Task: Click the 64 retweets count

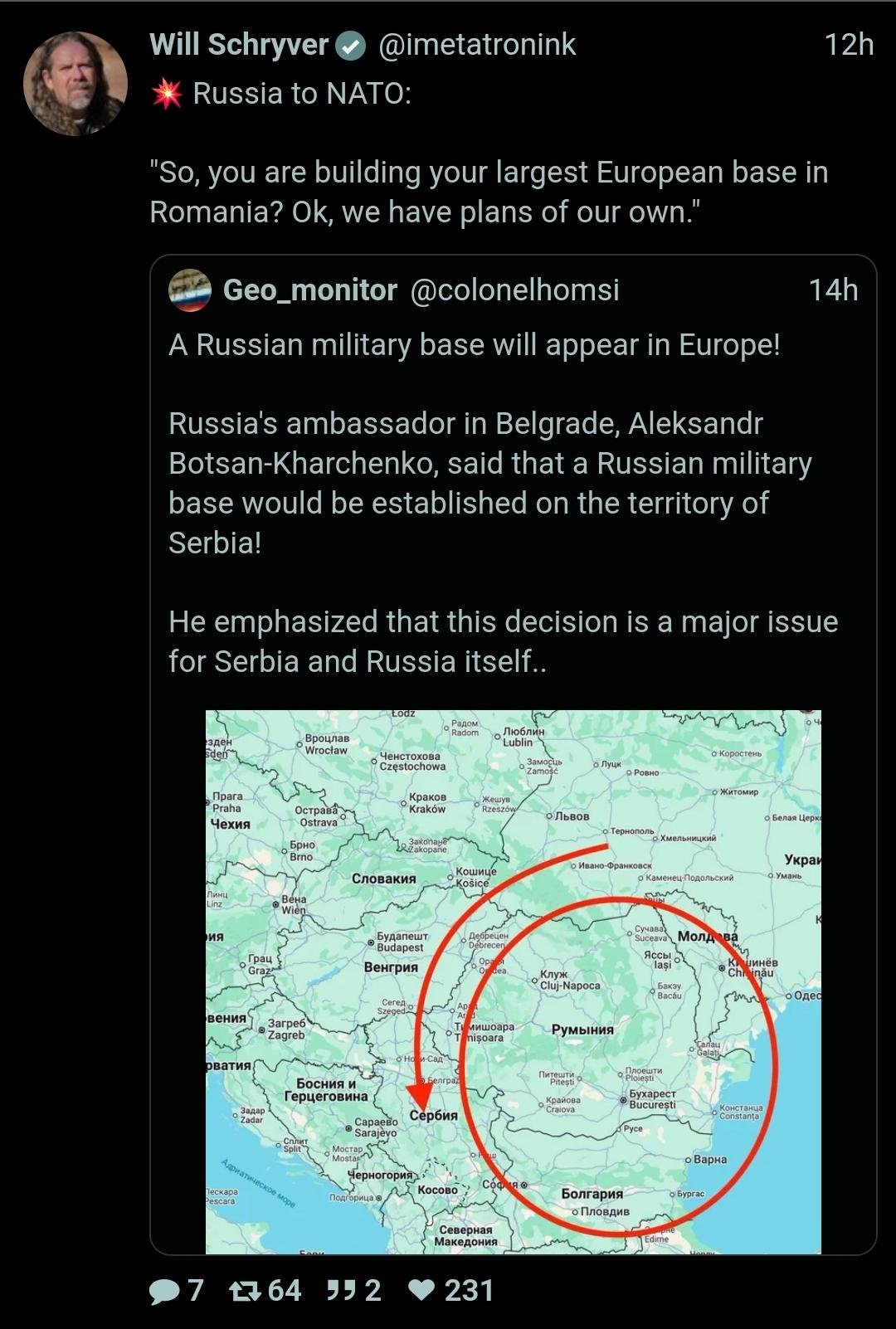Action: coord(285,1291)
